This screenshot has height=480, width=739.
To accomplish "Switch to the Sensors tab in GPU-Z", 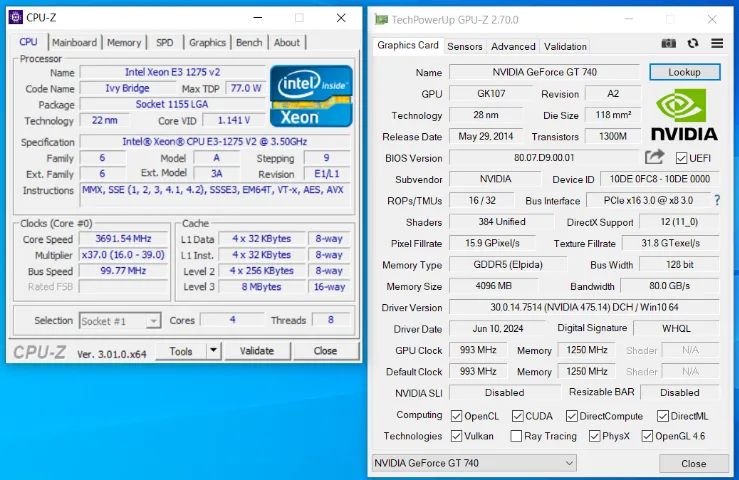I will (x=465, y=46).
